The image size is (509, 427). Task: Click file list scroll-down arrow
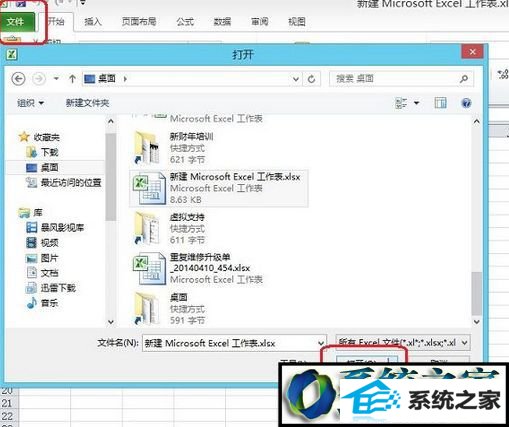point(477,322)
